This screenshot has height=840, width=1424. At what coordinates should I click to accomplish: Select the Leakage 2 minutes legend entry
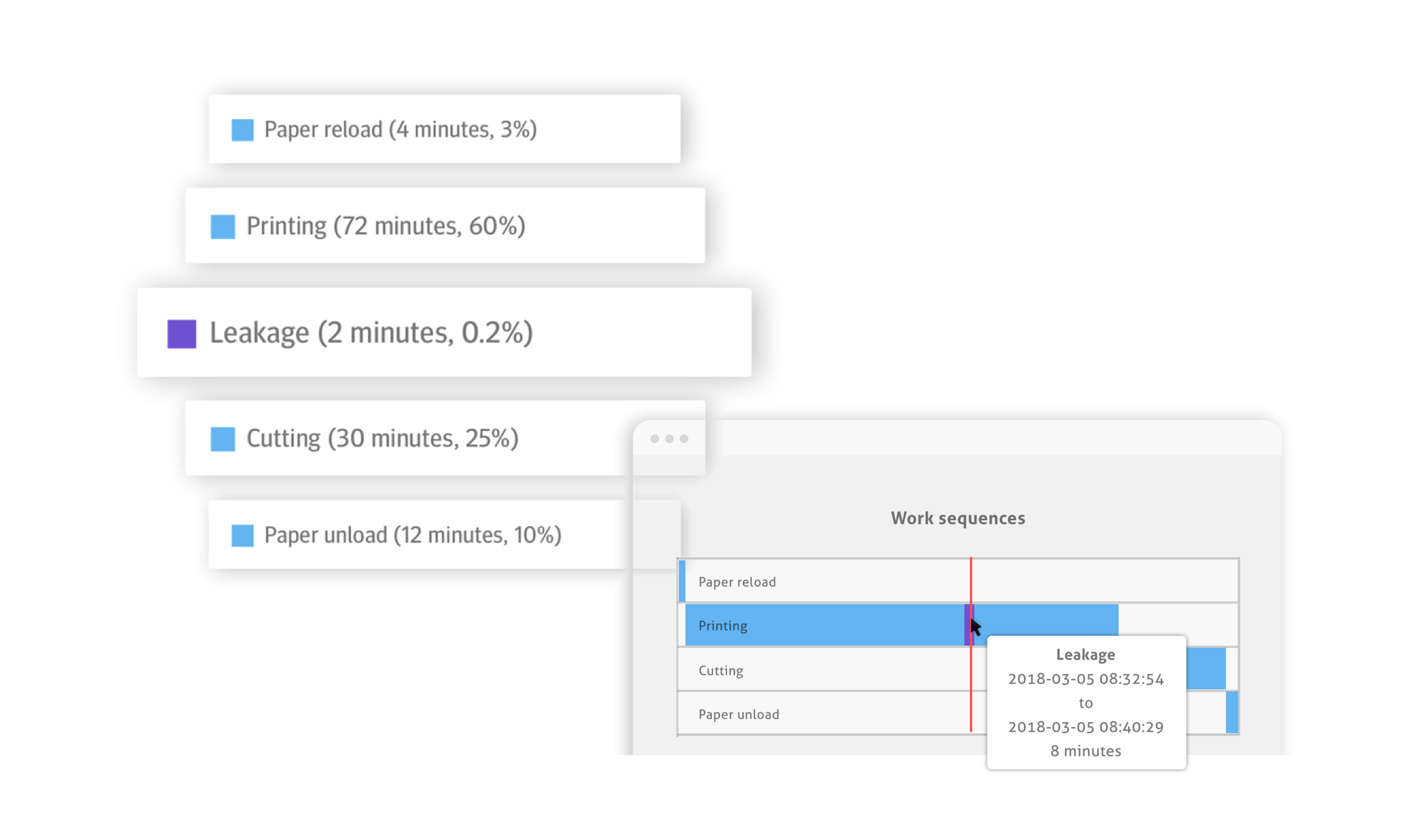coord(371,333)
